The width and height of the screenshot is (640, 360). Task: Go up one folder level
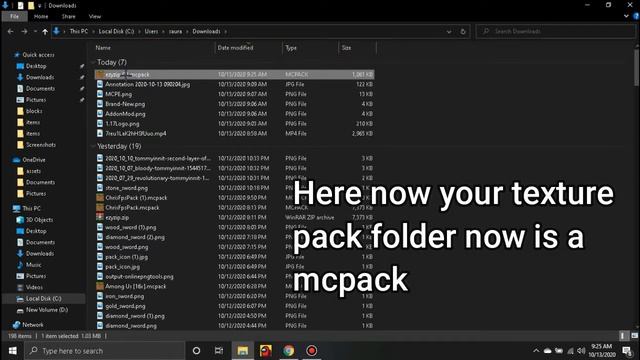tap(44, 31)
